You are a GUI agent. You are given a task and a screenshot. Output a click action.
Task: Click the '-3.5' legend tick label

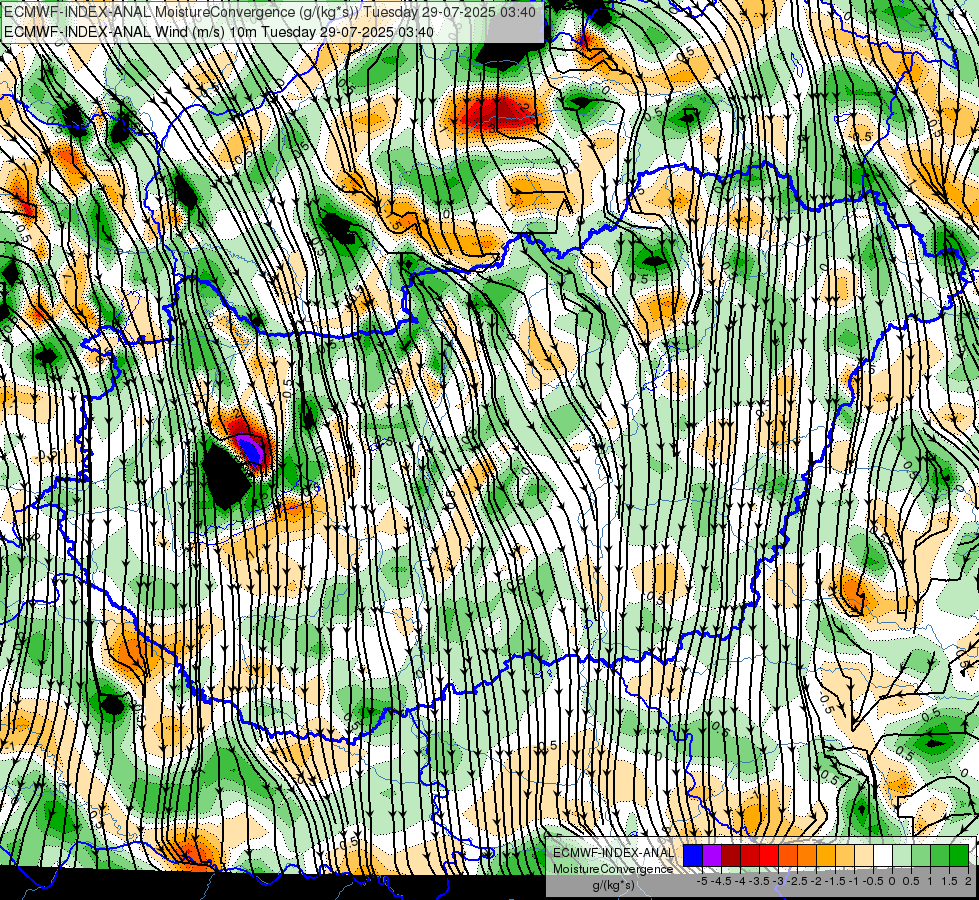[760, 881]
